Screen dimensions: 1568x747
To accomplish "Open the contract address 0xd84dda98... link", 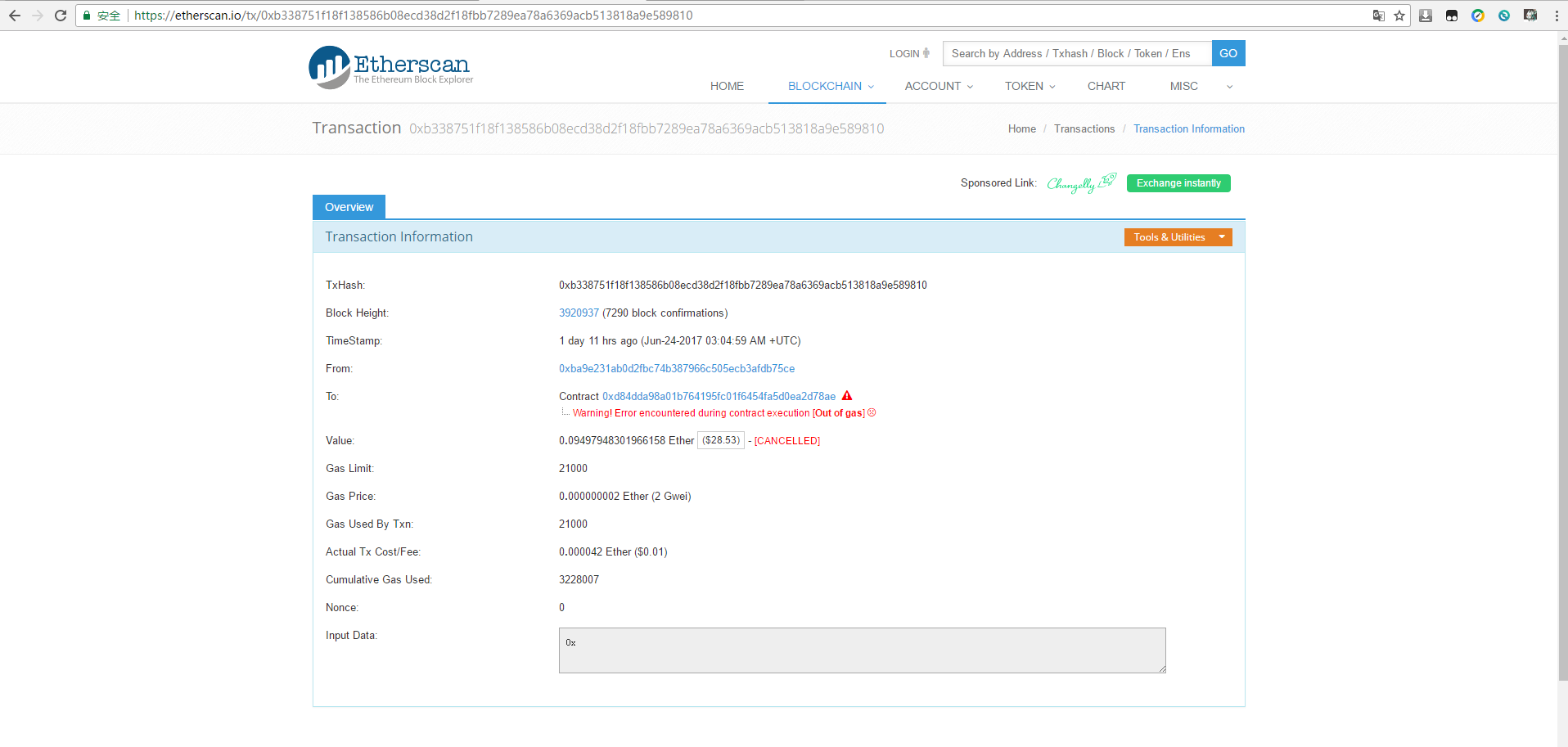I will 719,396.
